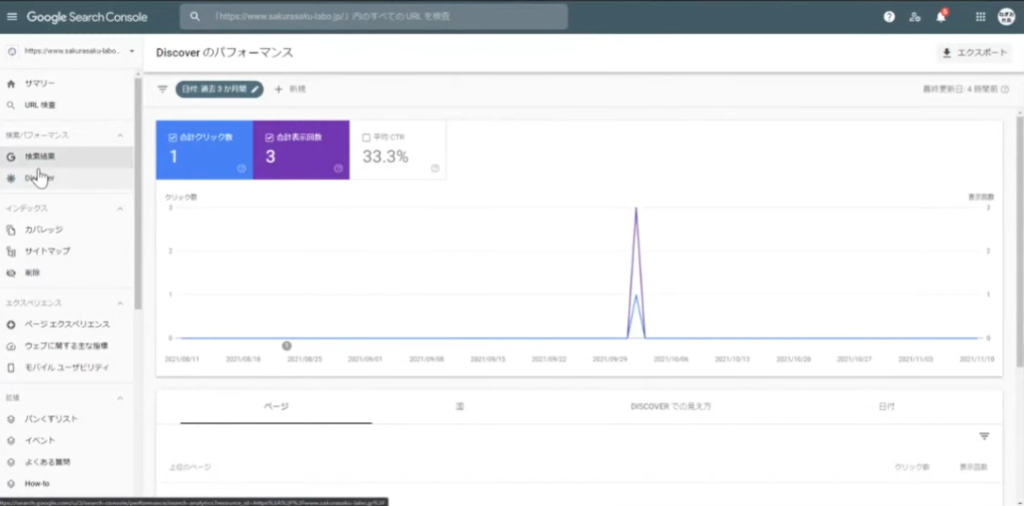Image resolution: width=1024 pixels, height=506 pixels.
Task: Click the Google G icon beside 検索結果
Action: point(10,157)
